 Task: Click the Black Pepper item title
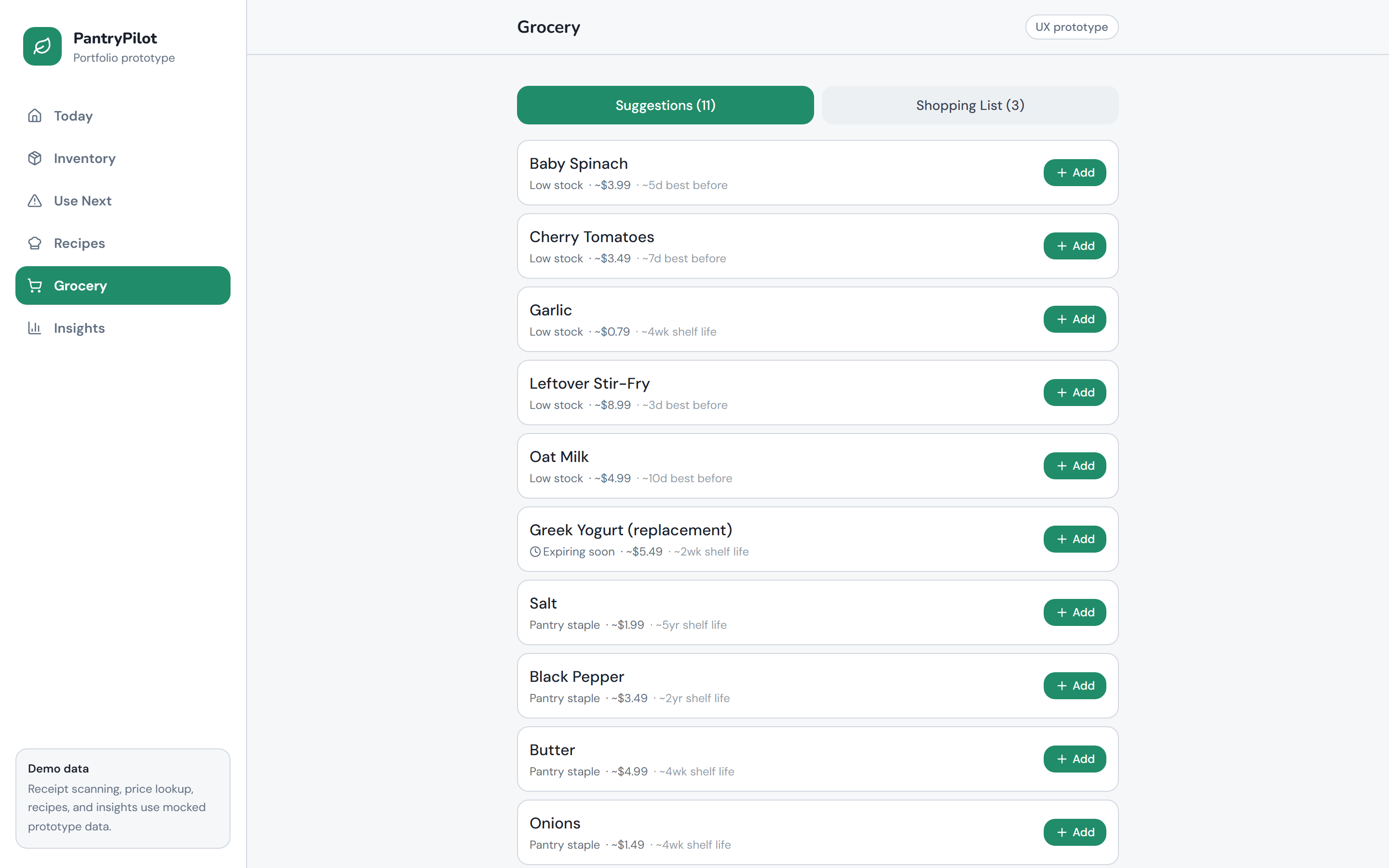click(x=576, y=677)
